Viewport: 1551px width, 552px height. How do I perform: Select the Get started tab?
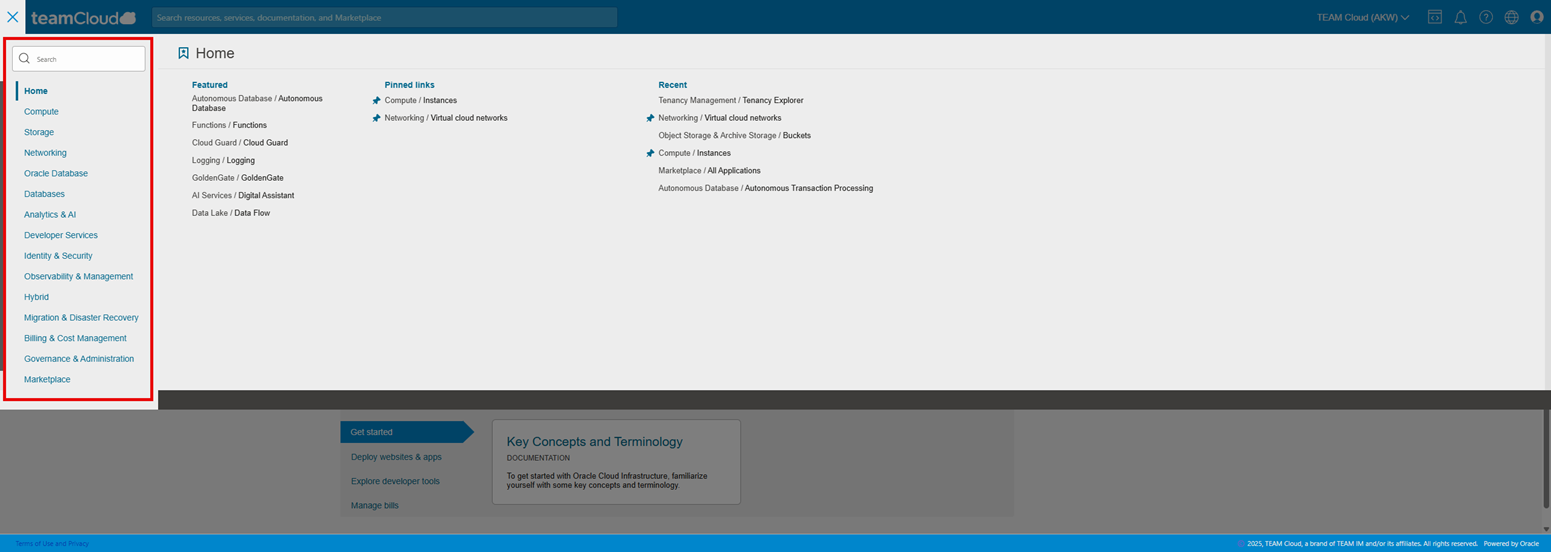406,432
